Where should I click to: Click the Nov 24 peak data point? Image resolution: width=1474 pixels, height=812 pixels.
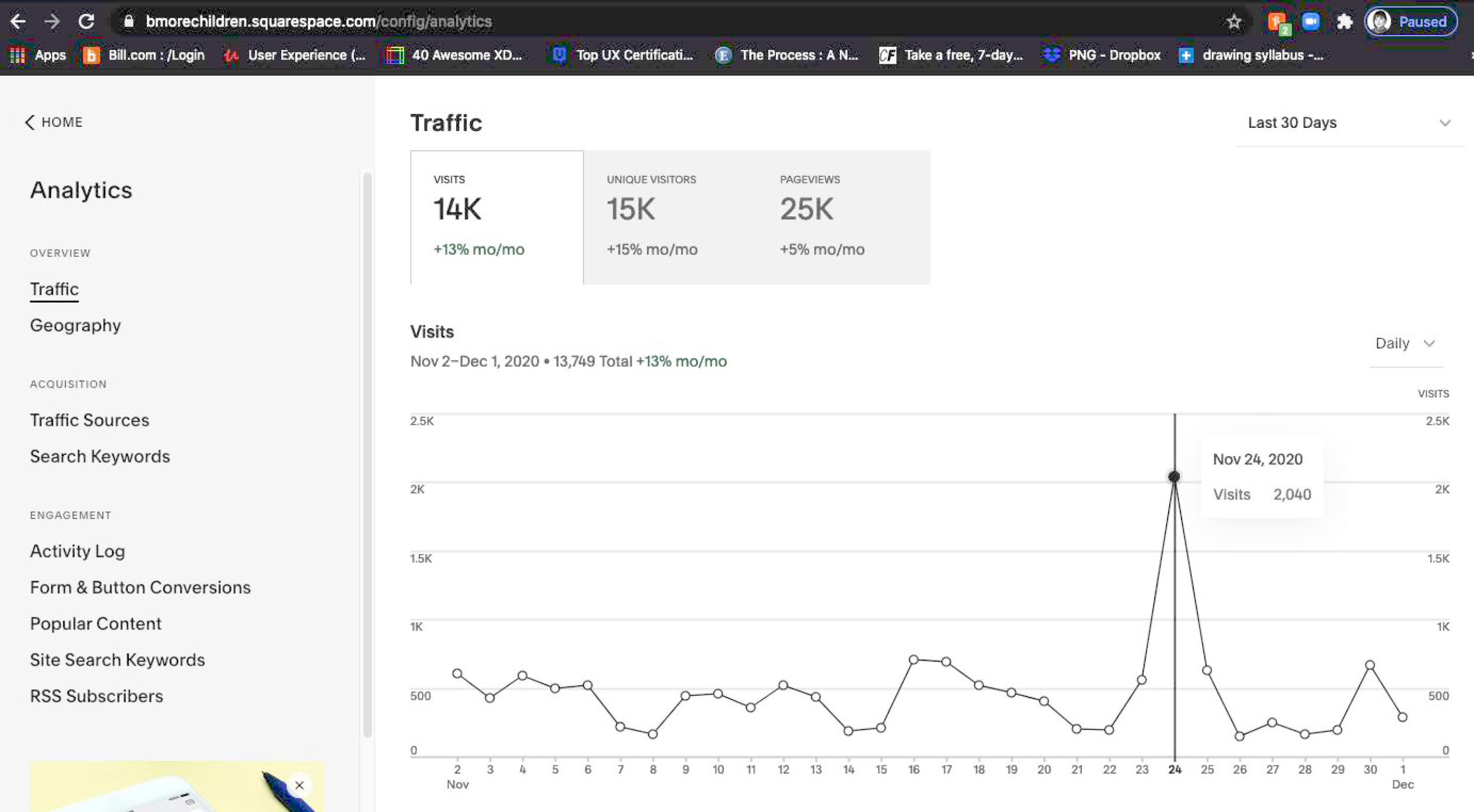[1174, 476]
